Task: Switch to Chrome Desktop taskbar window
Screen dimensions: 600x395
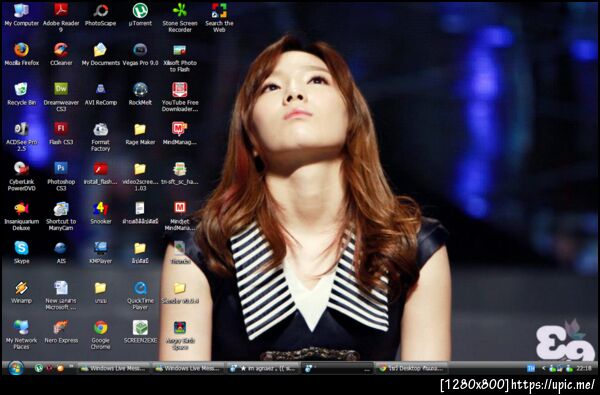Action: (x=411, y=369)
